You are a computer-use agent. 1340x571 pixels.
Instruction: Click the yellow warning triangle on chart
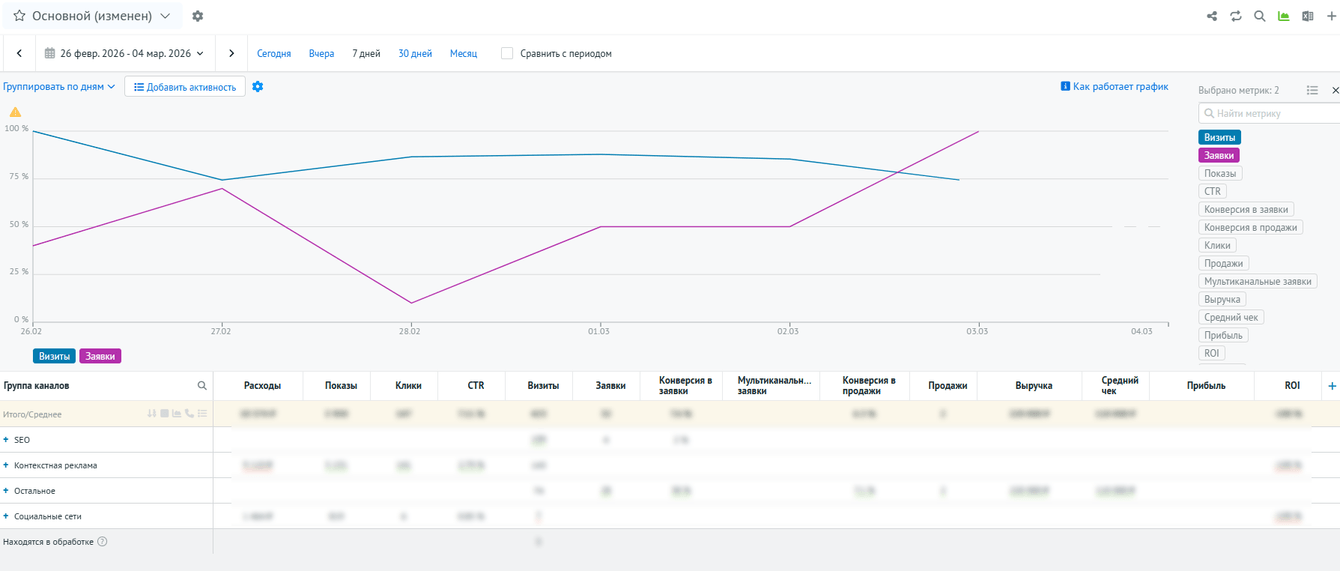click(x=15, y=113)
